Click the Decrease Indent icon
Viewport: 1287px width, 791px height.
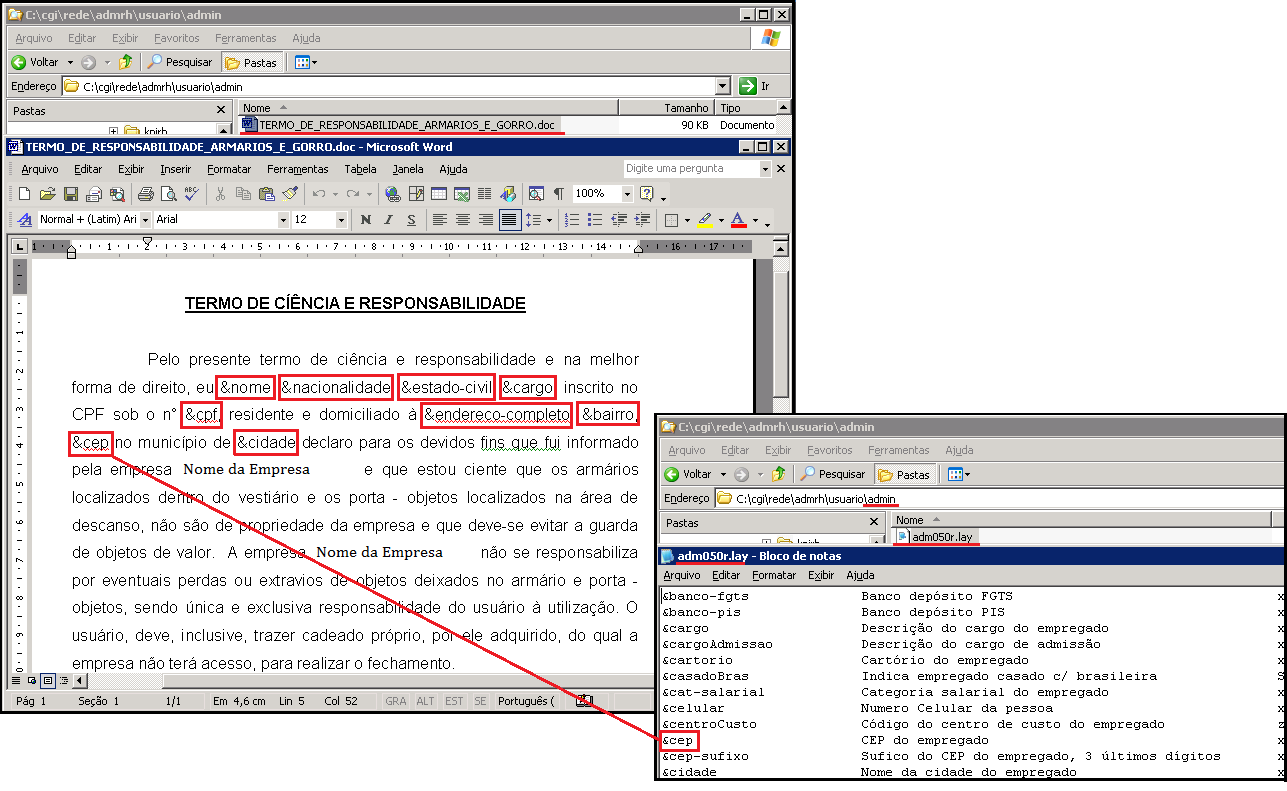[619, 219]
